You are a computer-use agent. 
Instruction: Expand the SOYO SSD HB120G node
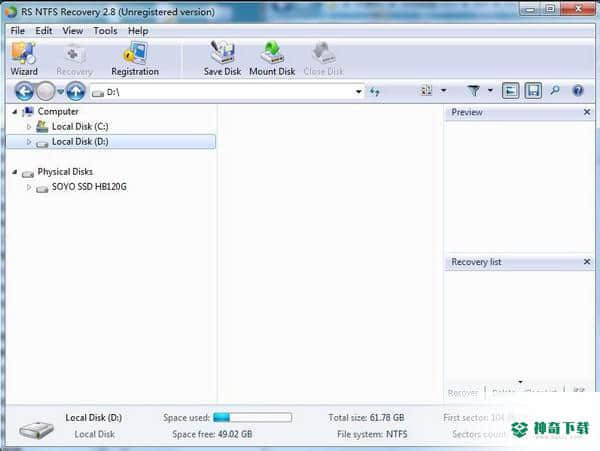pyautogui.click(x=29, y=187)
